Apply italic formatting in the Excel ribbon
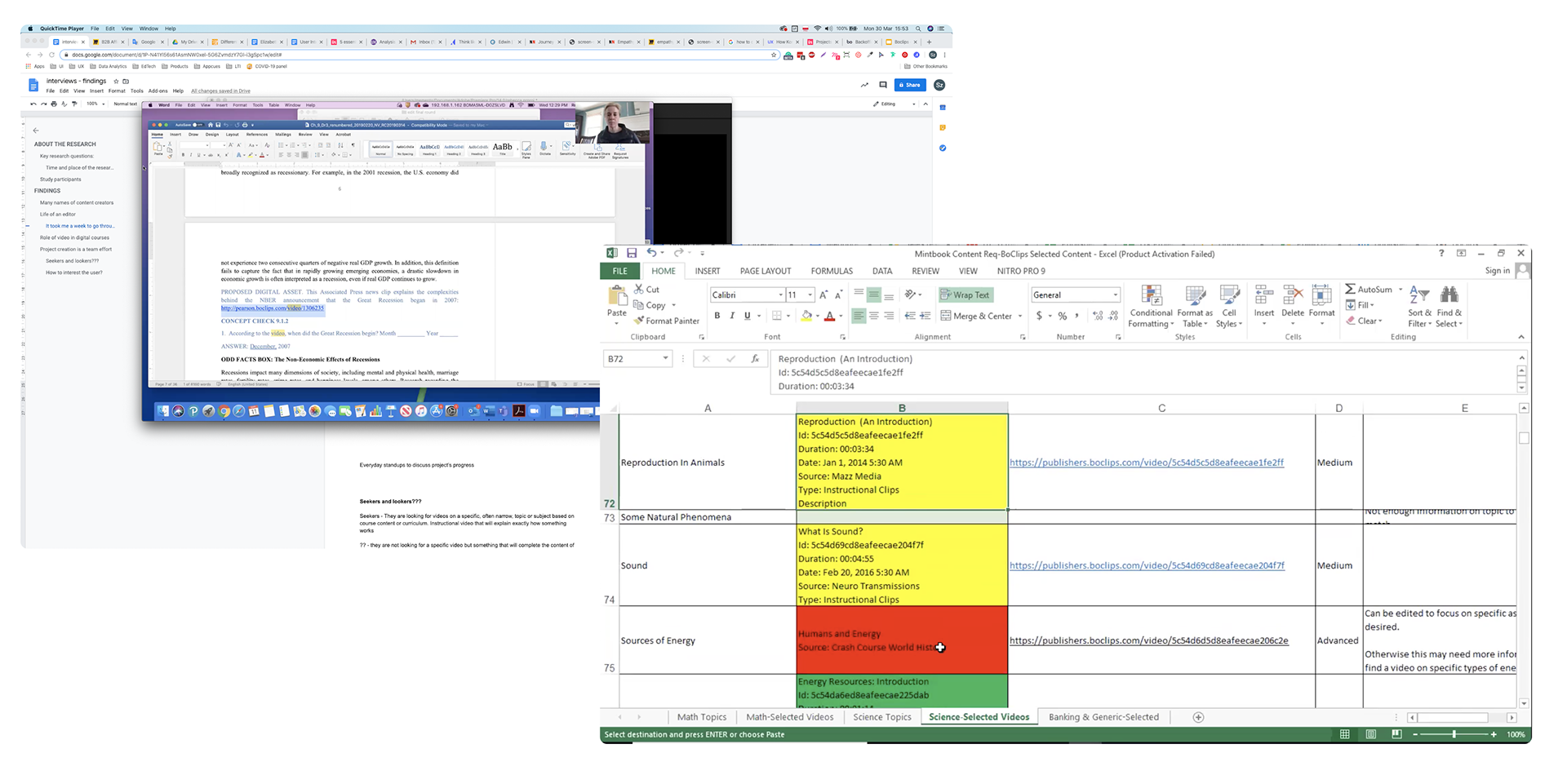Image resolution: width=1567 pixels, height=784 pixels. (732, 316)
